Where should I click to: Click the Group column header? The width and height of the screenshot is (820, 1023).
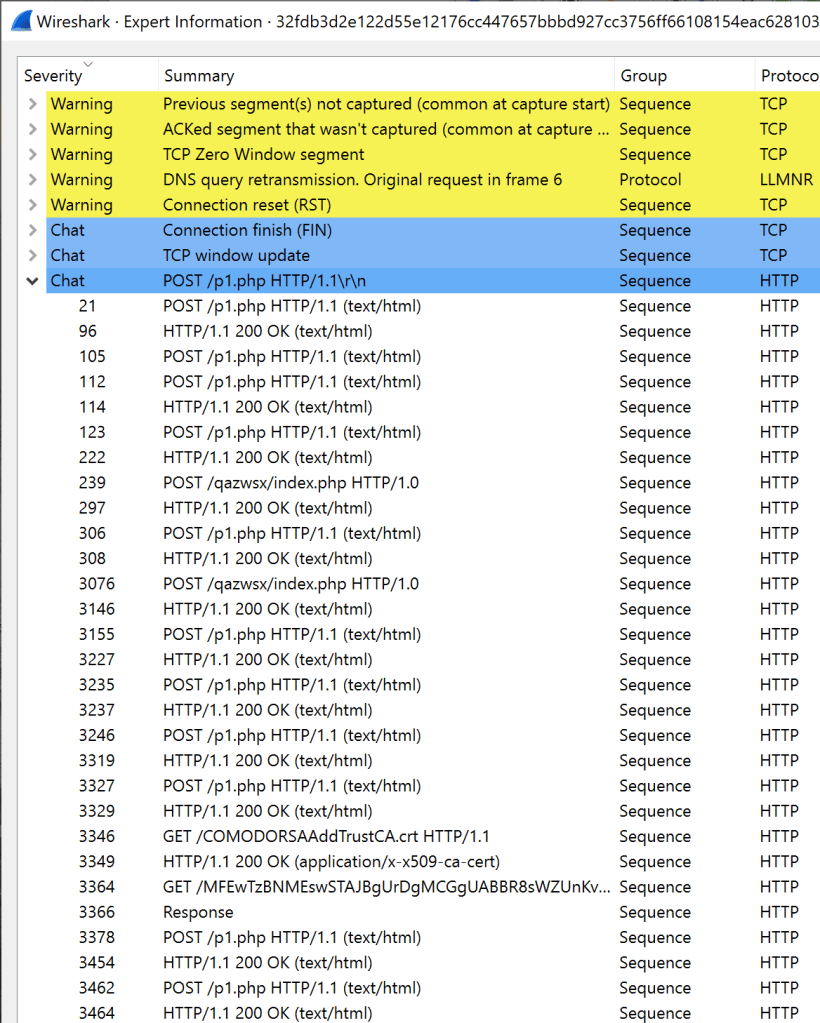(643, 76)
